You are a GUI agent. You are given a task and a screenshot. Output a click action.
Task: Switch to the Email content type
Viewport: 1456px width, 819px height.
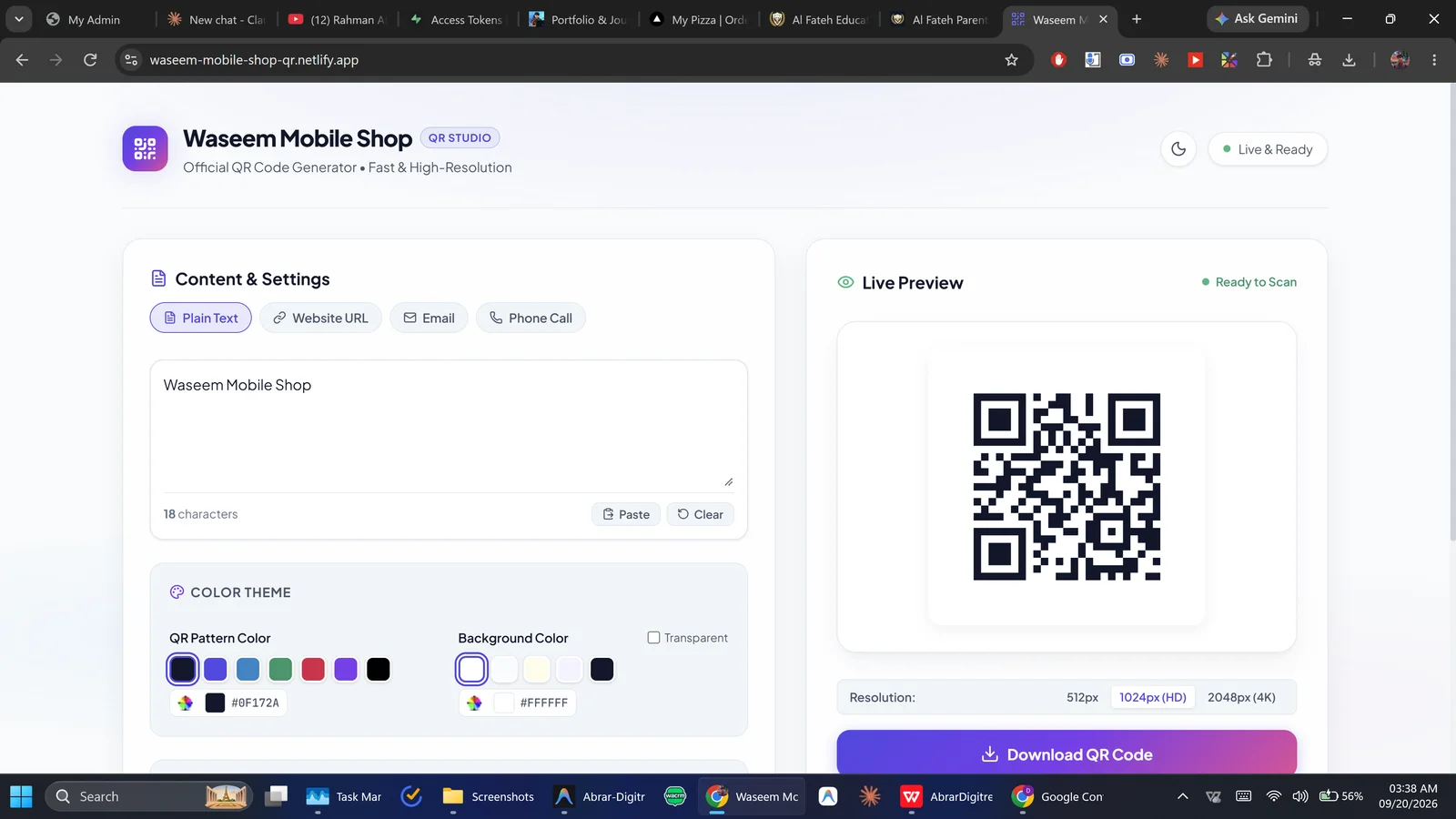point(429,318)
